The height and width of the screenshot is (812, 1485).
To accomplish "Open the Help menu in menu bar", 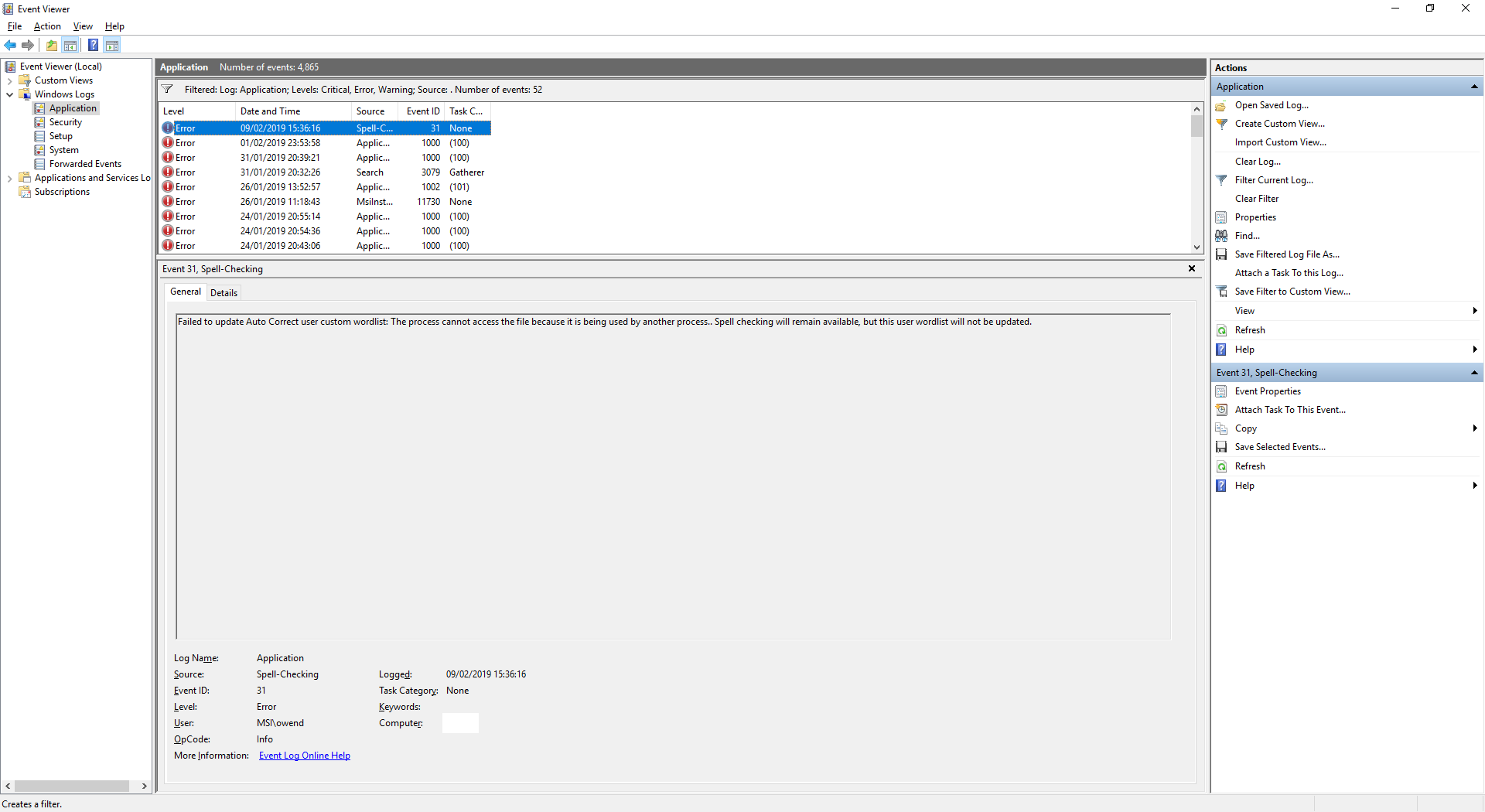I will coord(114,26).
